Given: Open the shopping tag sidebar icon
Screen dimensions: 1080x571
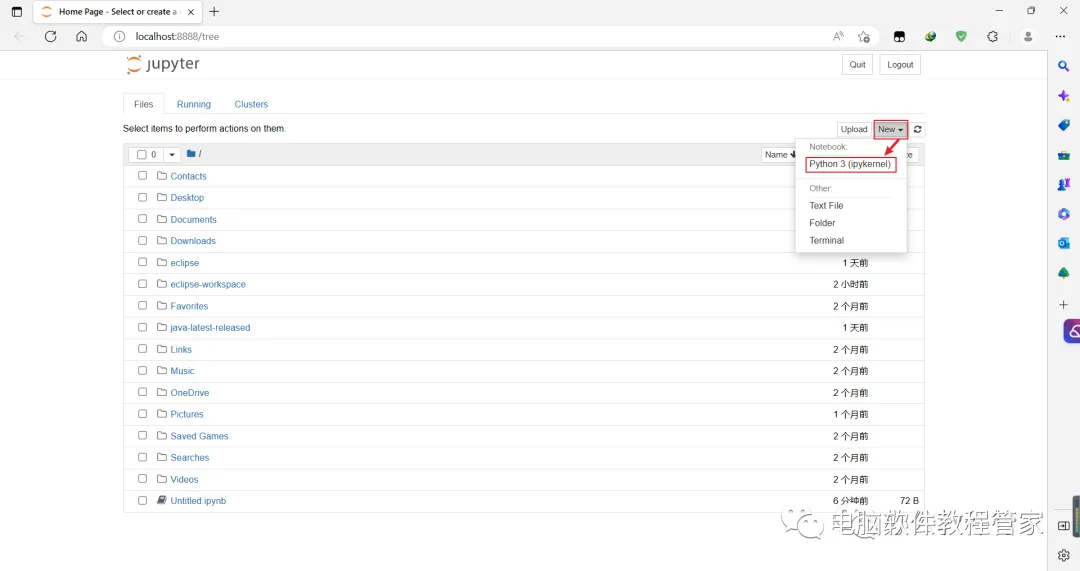Looking at the screenshot, I should 1063,125.
